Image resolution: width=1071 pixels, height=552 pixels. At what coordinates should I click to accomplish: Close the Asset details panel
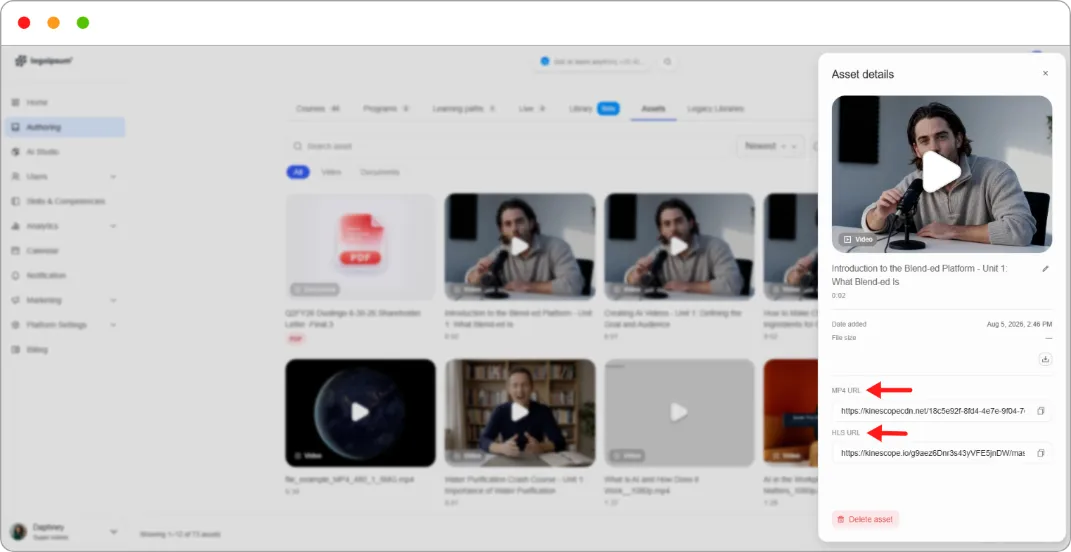(x=1045, y=74)
